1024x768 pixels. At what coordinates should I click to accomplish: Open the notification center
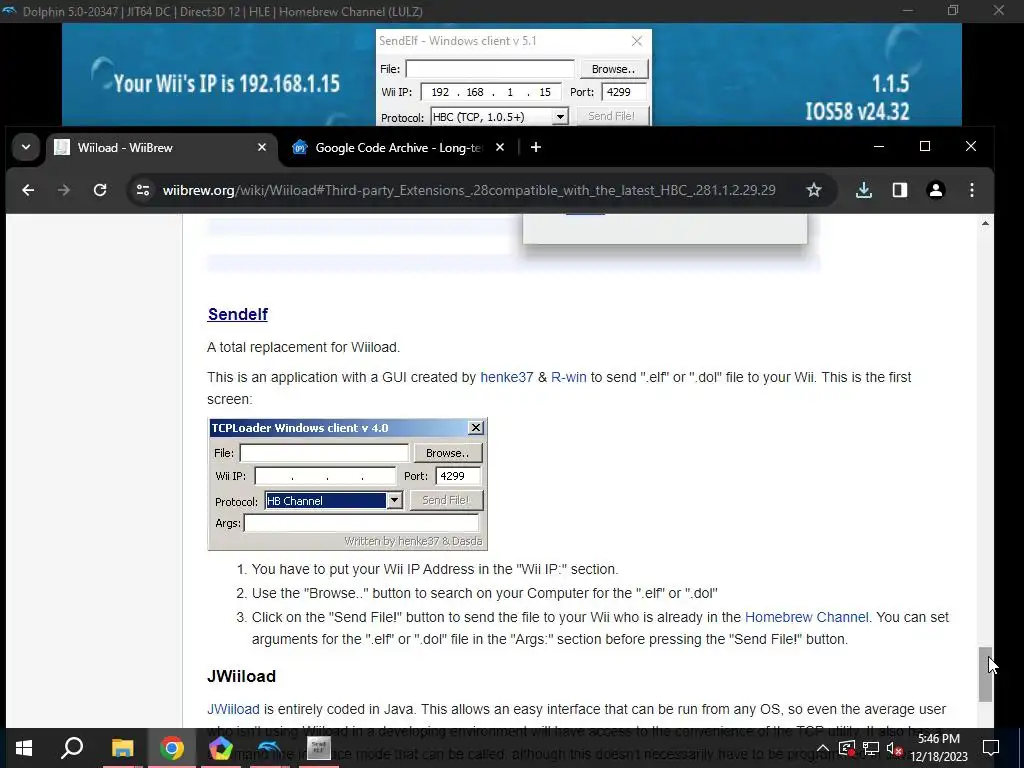[x=991, y=748]
